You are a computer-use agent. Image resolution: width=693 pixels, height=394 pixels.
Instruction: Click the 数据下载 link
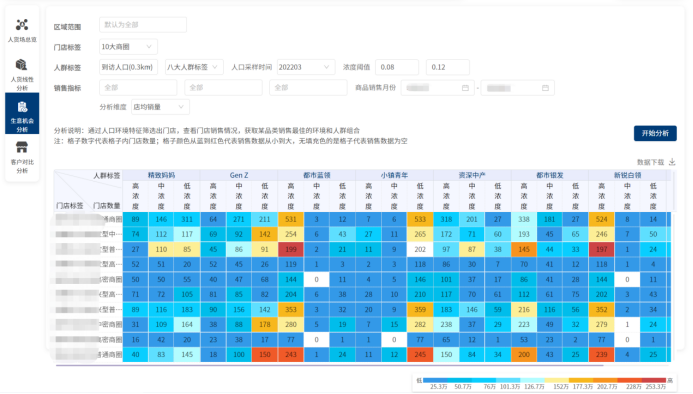pyautogui.click(x=650, y=162)
